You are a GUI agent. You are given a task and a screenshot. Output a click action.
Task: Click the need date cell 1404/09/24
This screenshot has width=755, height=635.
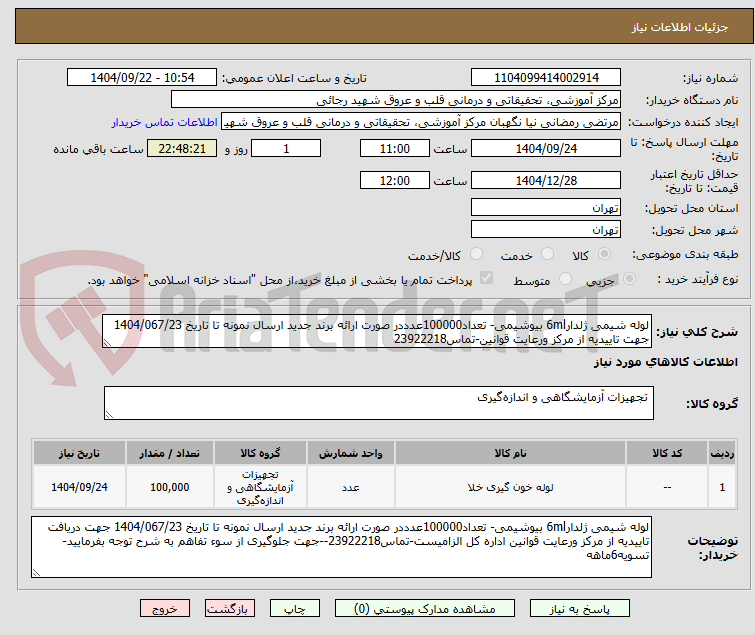tap(79, 487)
